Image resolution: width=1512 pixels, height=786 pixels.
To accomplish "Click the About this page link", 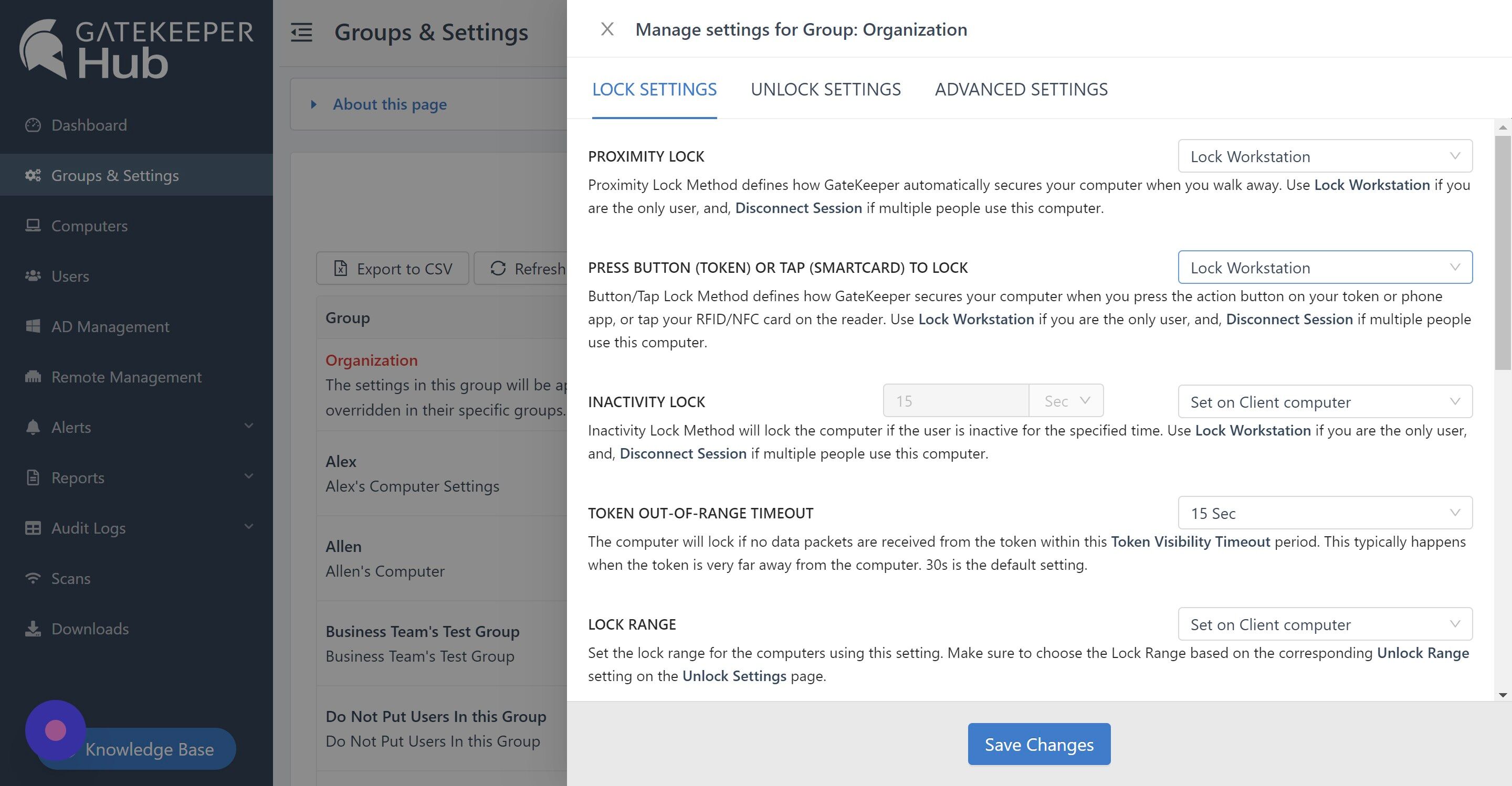I will (390, 104).
